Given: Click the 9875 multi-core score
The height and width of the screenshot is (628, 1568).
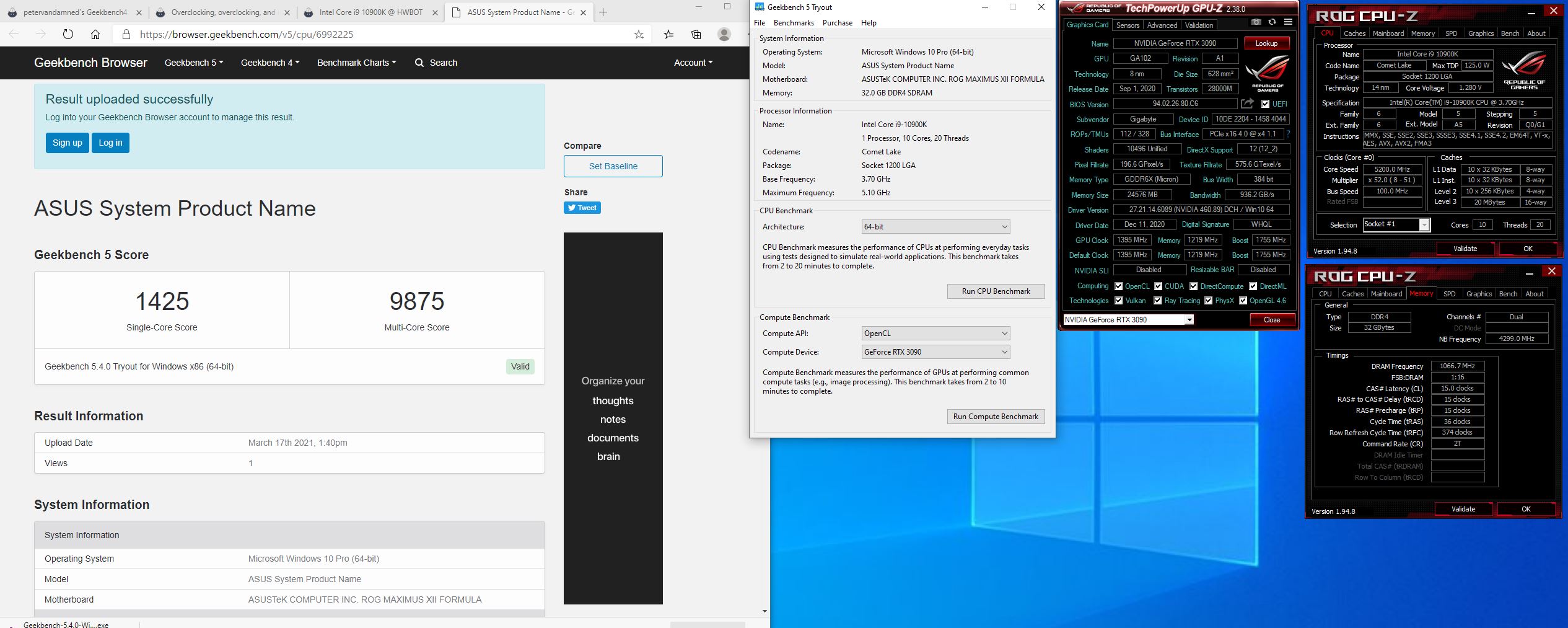Looking at the screenshot, I should pyautogui.click(x=417, y=301).
